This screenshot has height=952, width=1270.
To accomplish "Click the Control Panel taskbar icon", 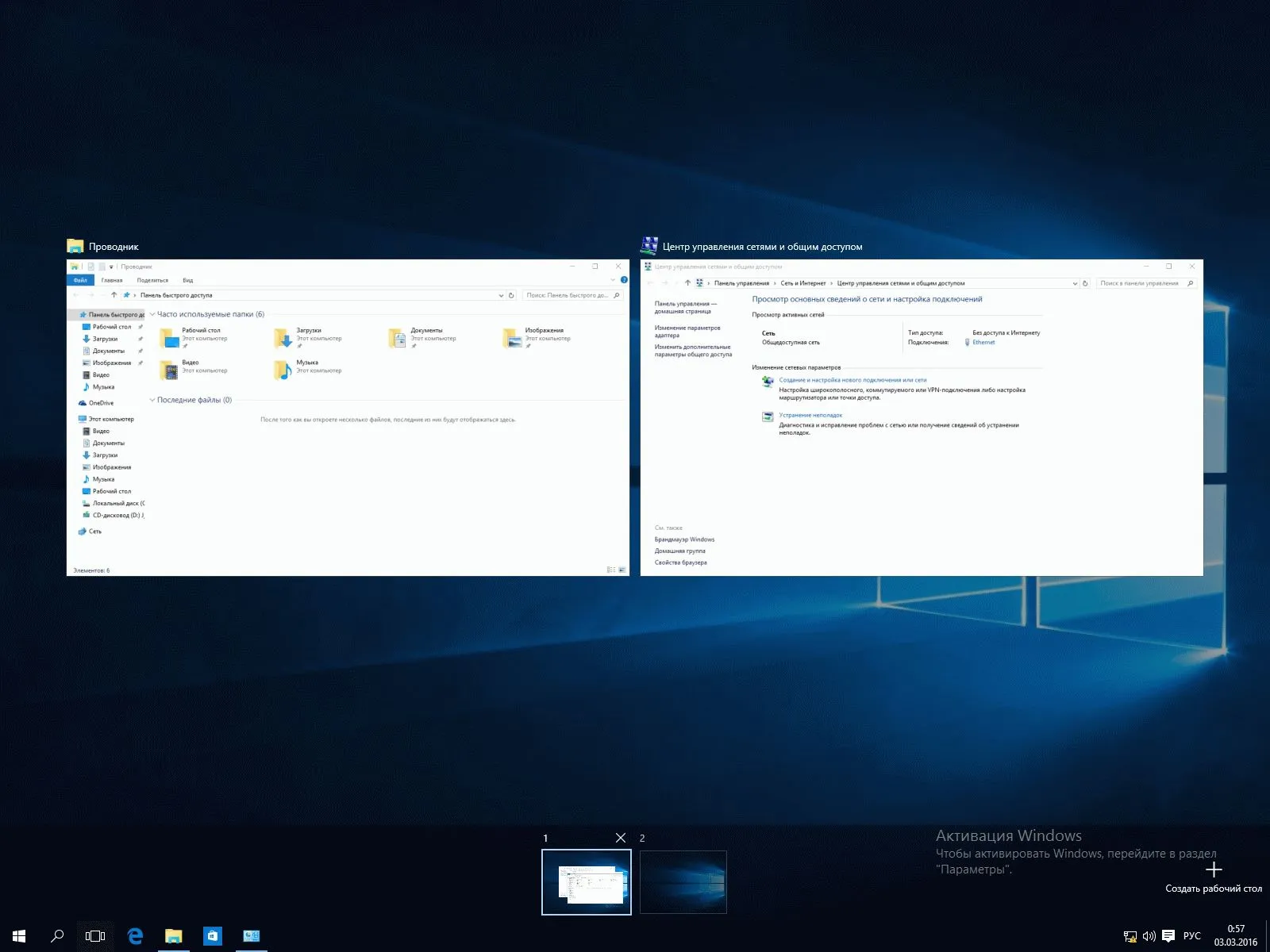I will pyautogui.click(x=252, y=936).
